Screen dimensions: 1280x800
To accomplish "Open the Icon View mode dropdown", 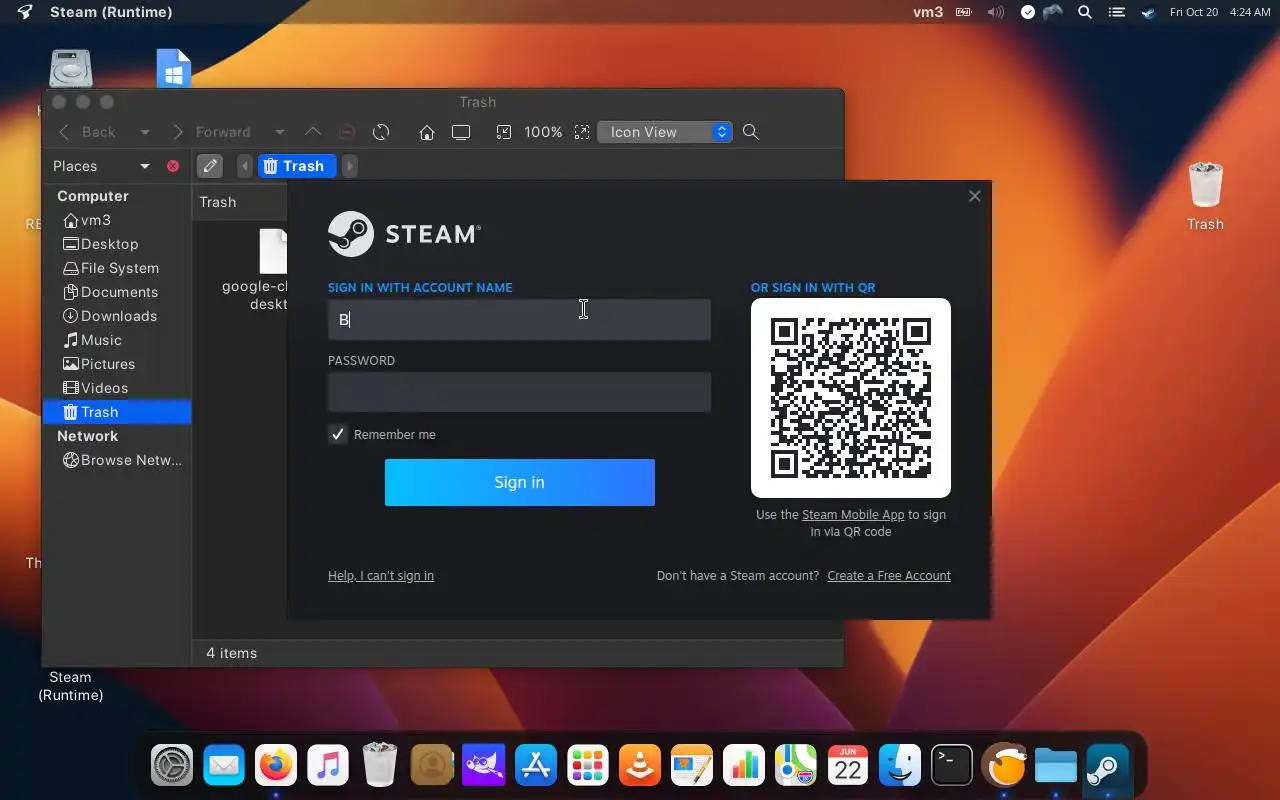I will (665, 132).
